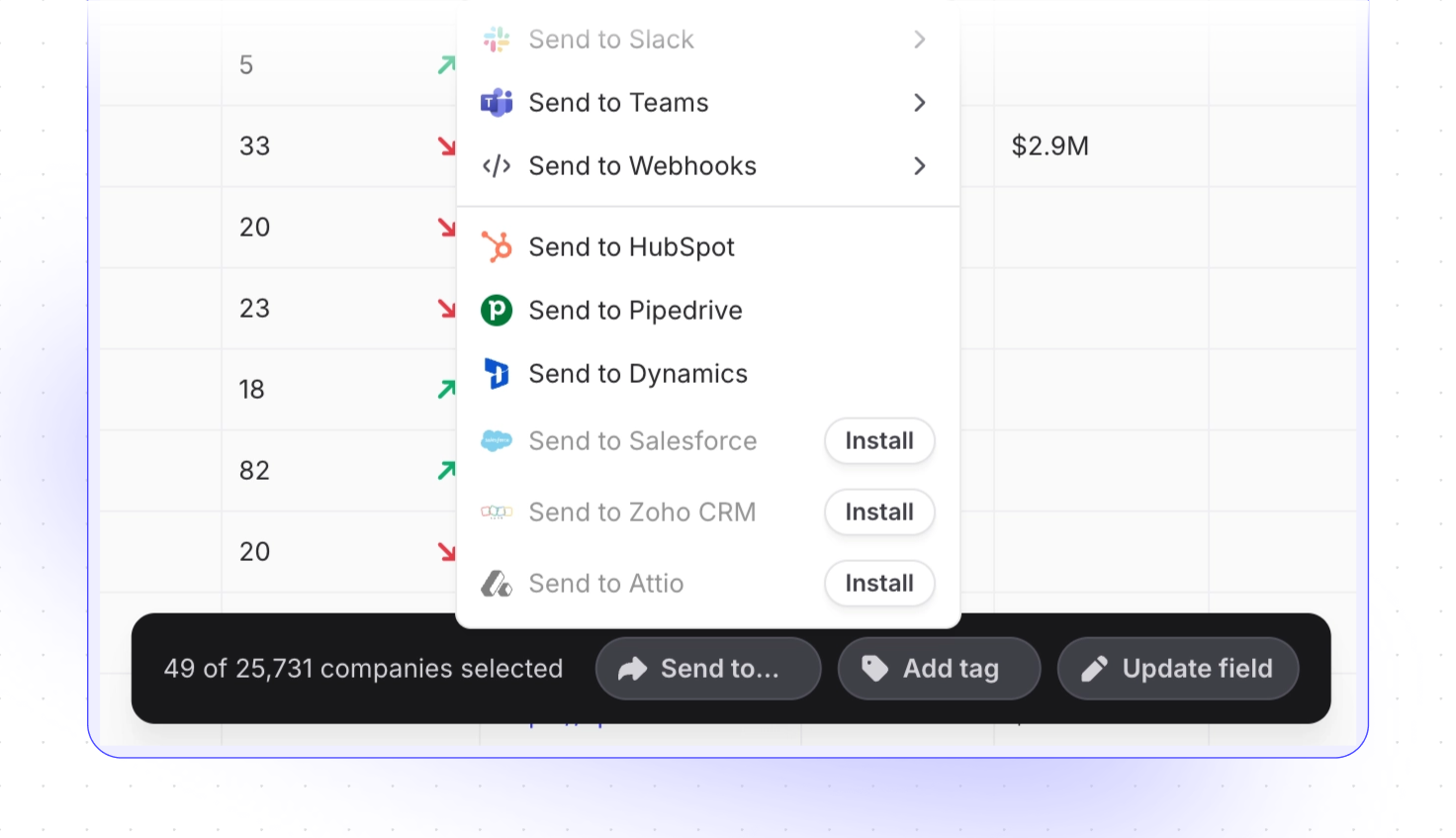Click the green up arrow beside 5
Screen dimensions: 1456x838
(x=447, y=65)
